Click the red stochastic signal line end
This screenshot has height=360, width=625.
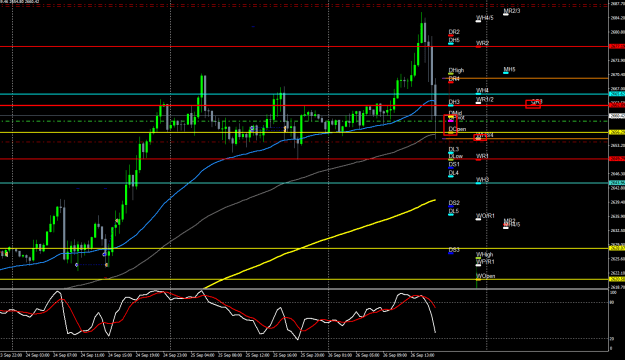[x=434, y=307]
